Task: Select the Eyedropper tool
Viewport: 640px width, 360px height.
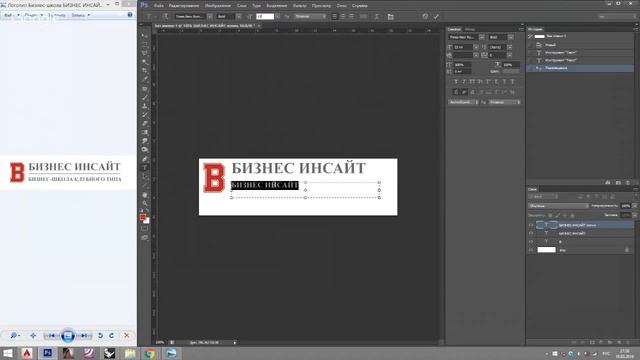Action: 144,79
